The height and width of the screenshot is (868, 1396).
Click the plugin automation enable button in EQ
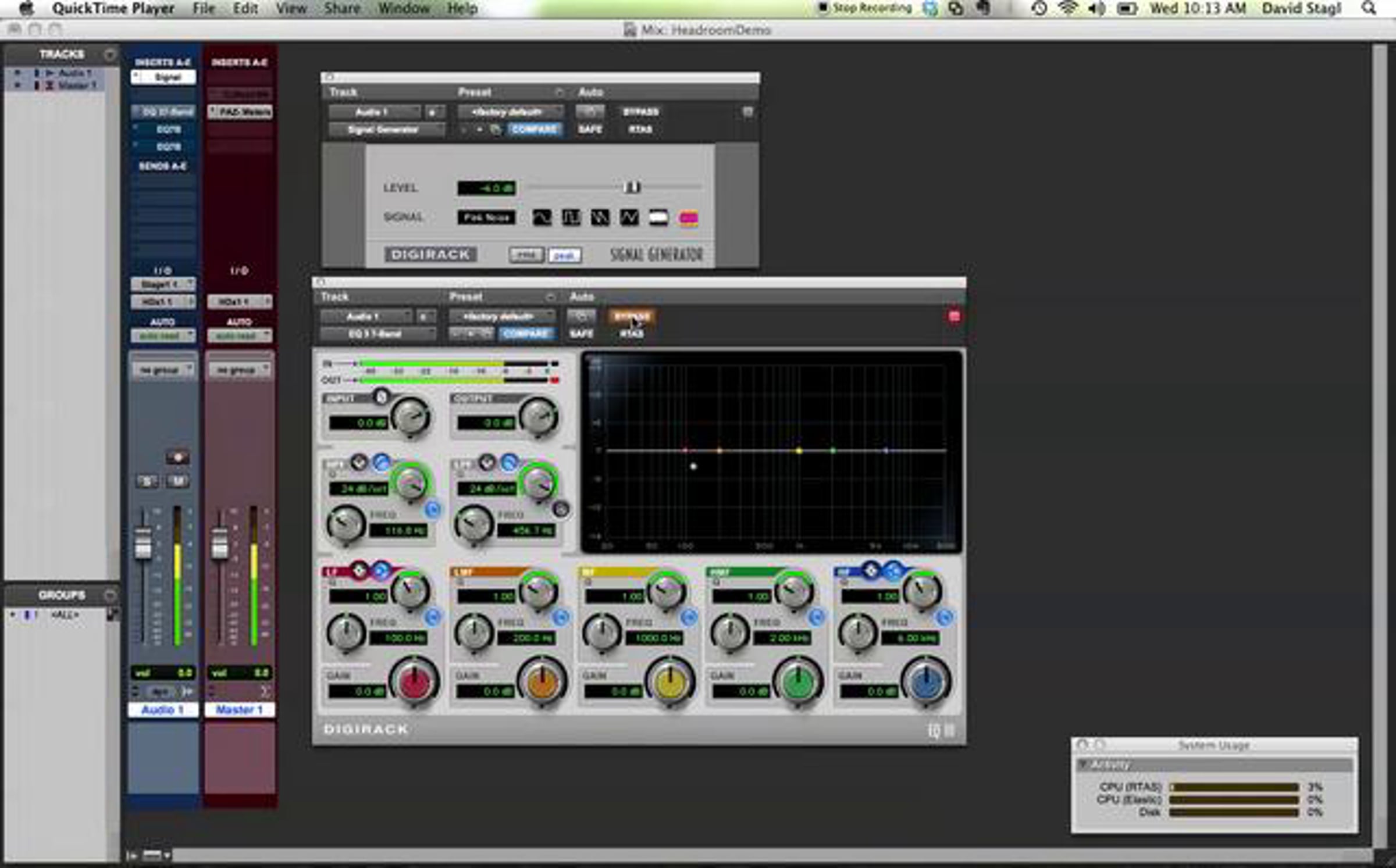(x=581, y=316)
